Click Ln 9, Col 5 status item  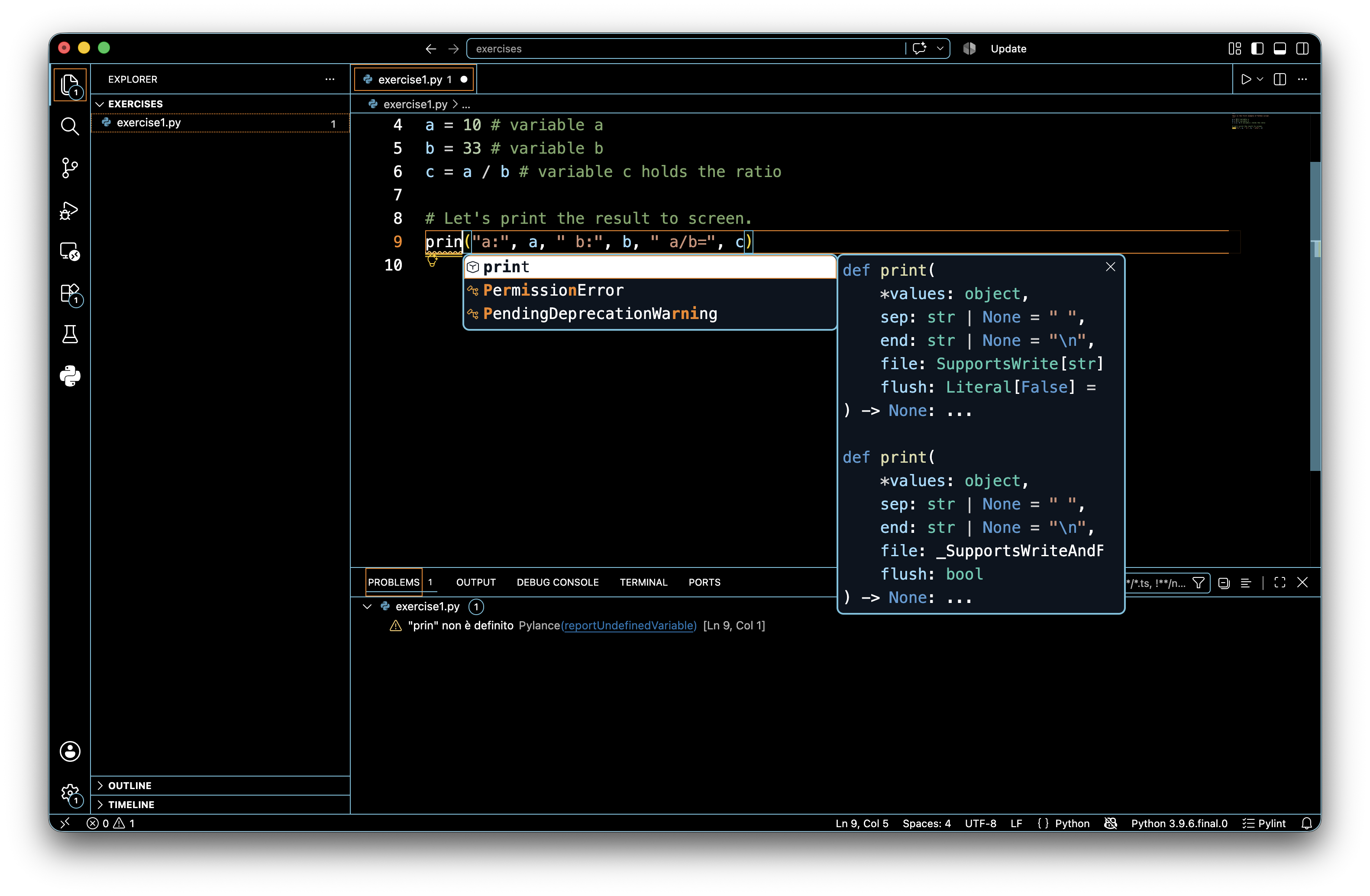pos(862,823)
